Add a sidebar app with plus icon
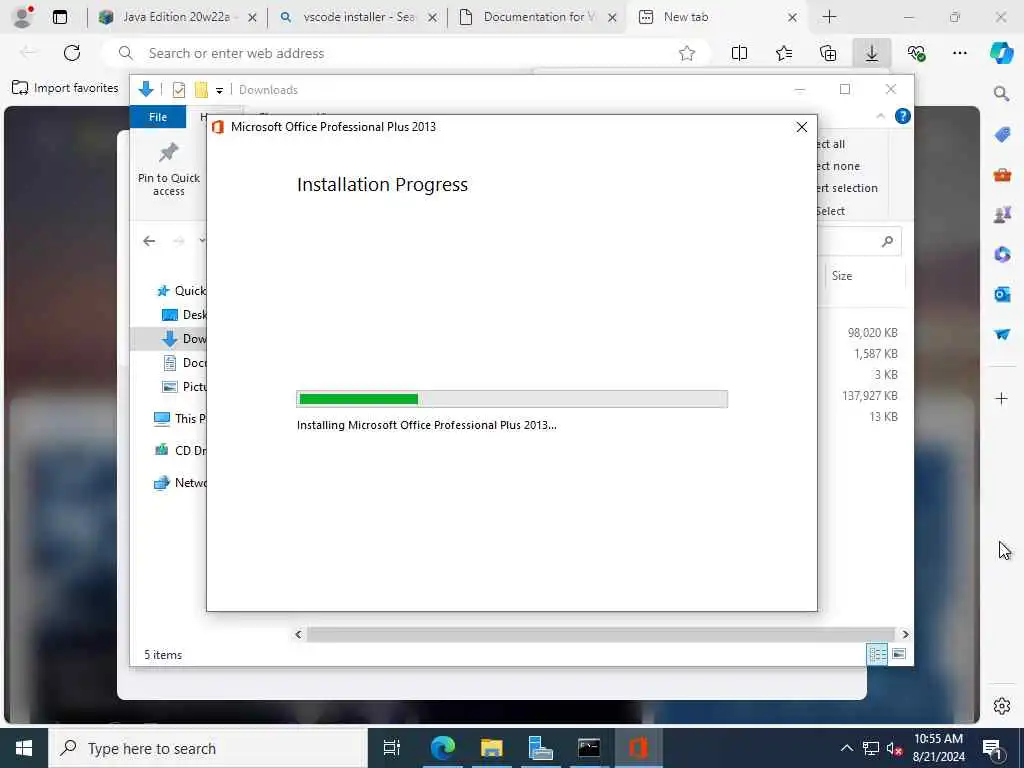This screenshot has width=1024, height=768. [x=1001, y=398]
